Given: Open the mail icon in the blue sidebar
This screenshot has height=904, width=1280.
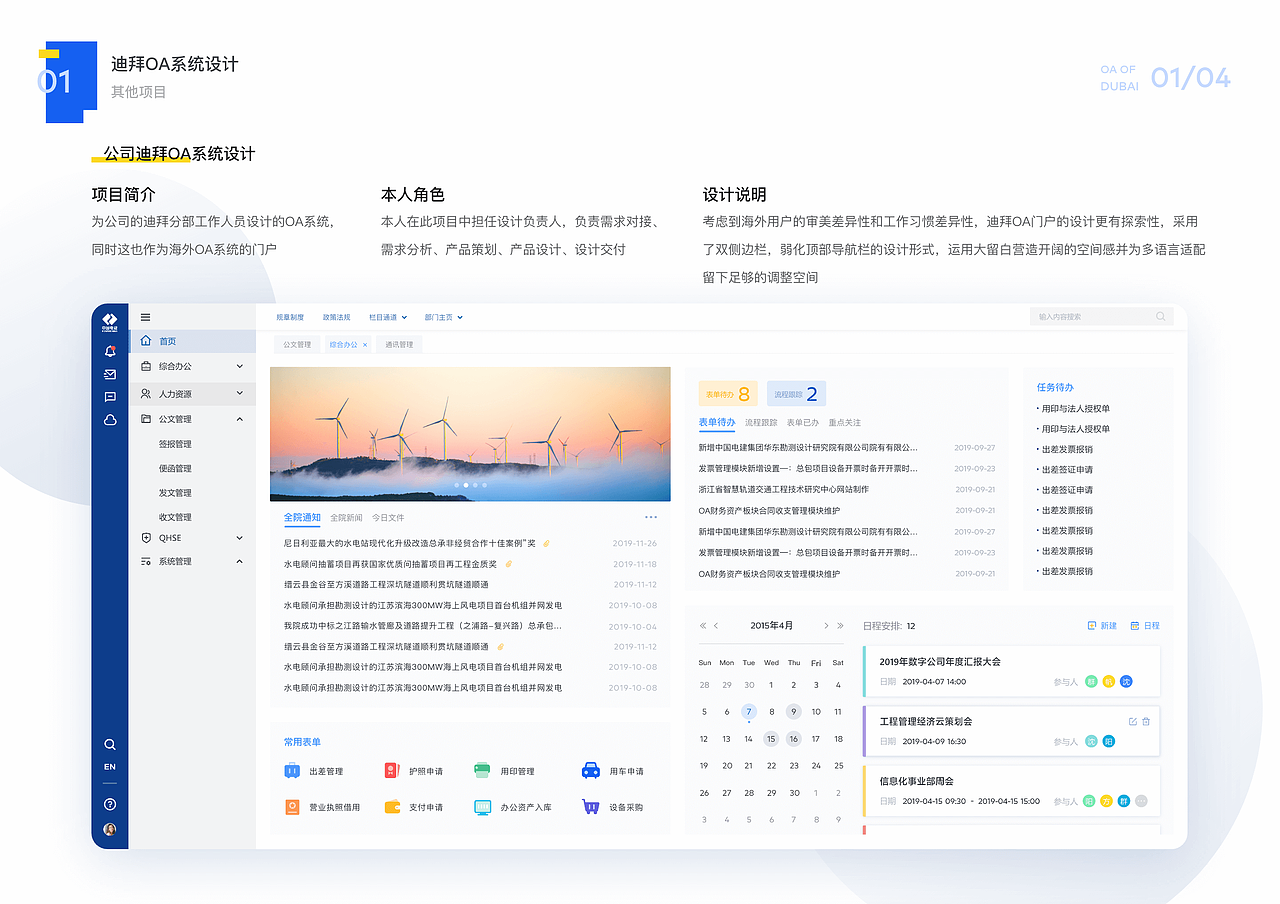Looking at the screenshot, I should [110, 374].
